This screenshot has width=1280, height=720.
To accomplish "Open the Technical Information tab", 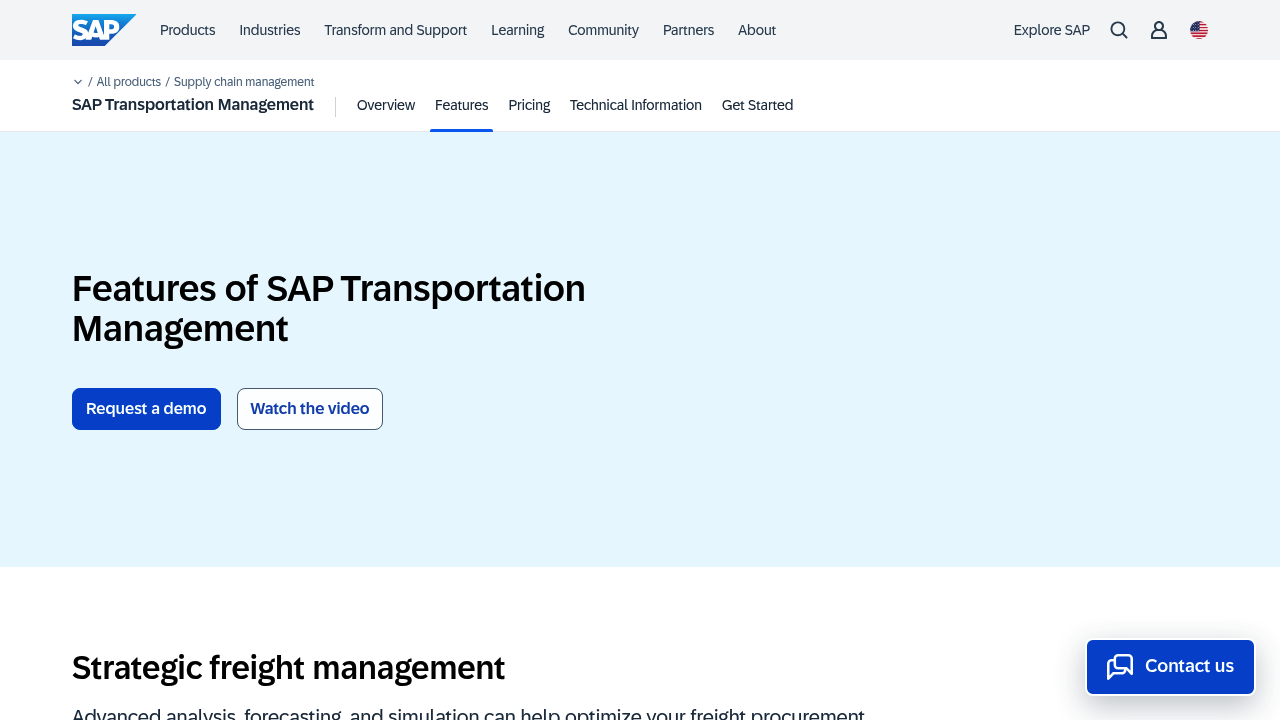I will (636, 105).
